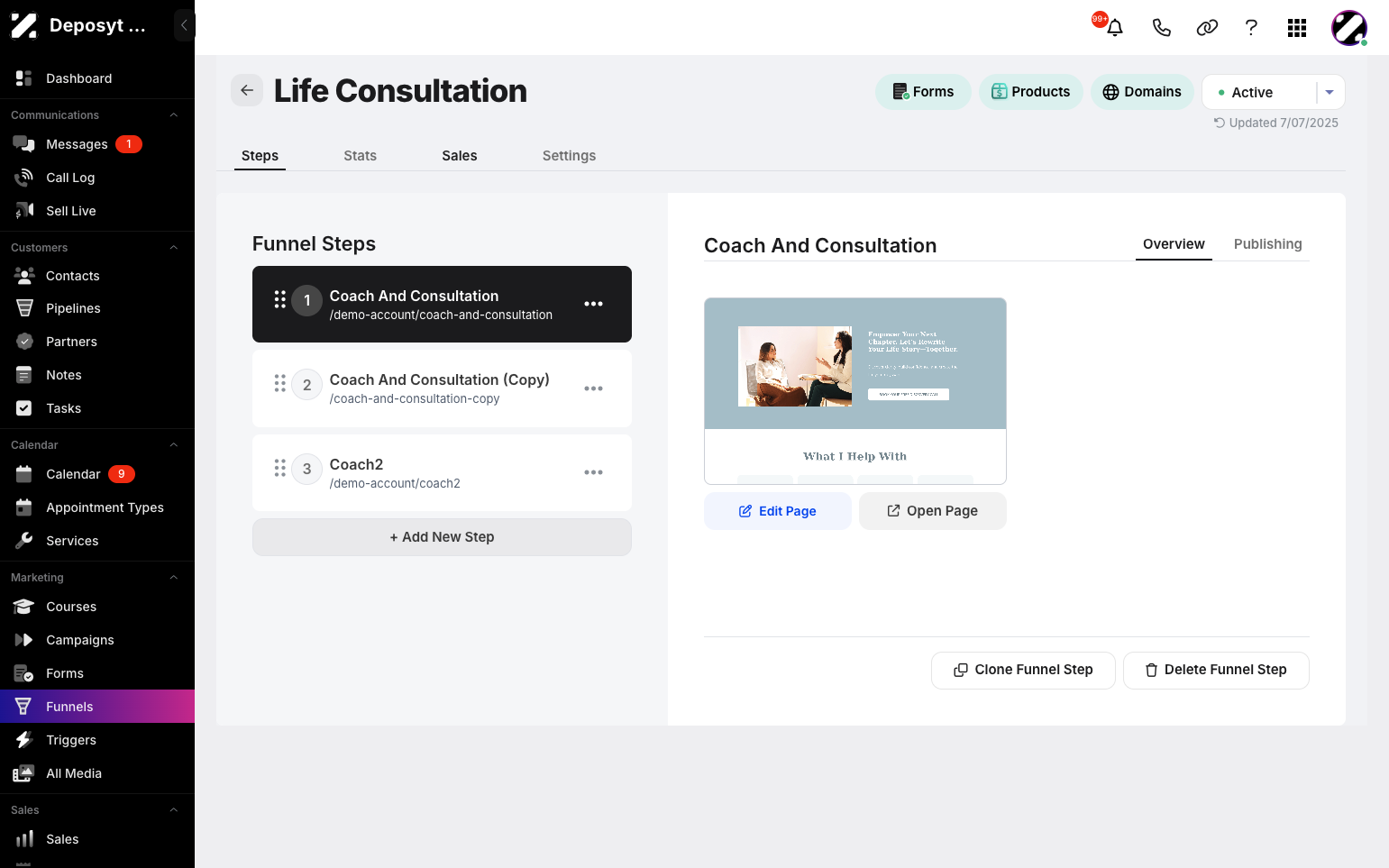The height and width of the screenshot is (868, 1389).
Task: Collapse the sidebar with the chevron
Action: pos(184,25)
